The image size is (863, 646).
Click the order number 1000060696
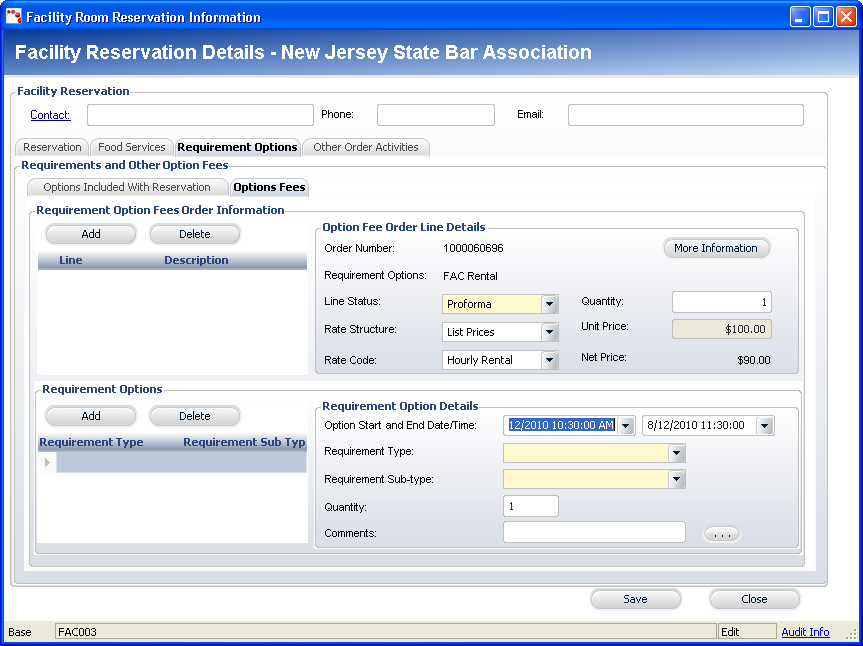coord(473,248)
